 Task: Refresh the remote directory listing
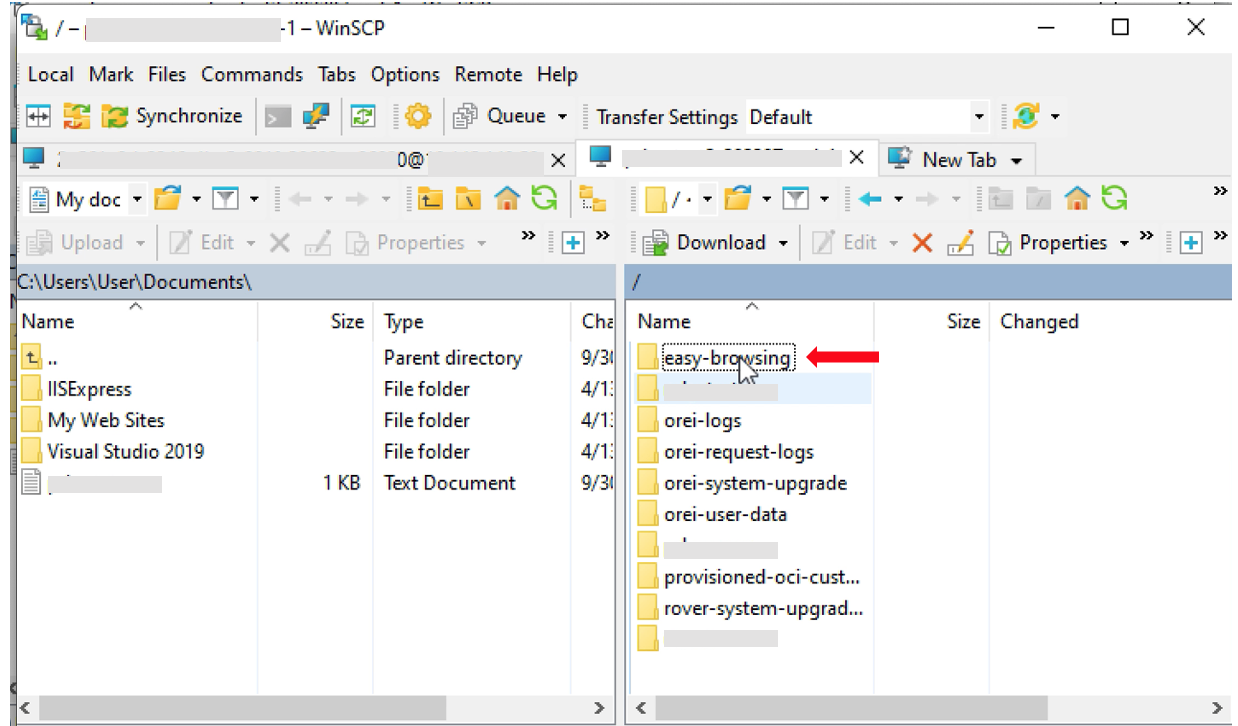1113,198
